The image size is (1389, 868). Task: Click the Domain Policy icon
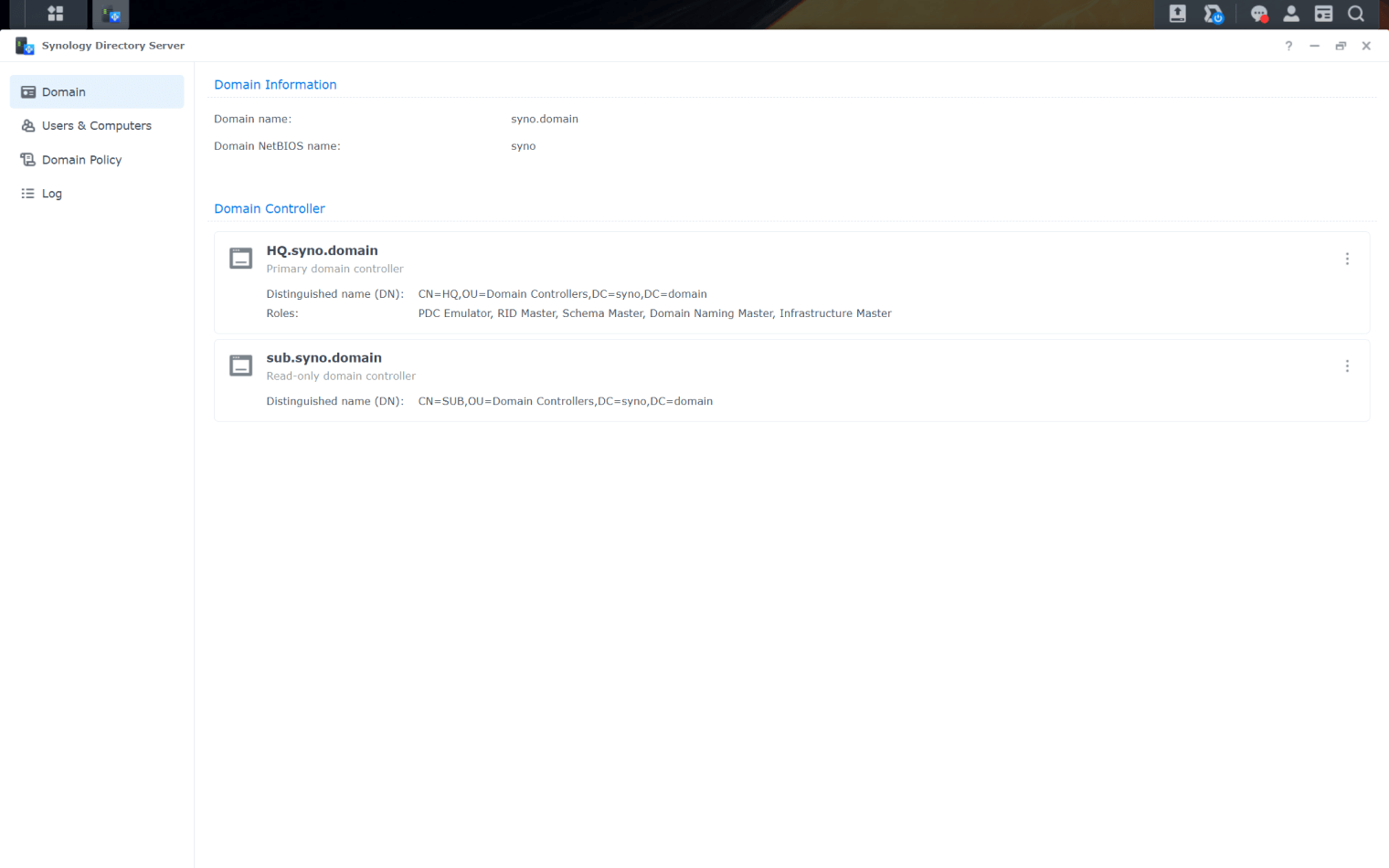(28, 160)
